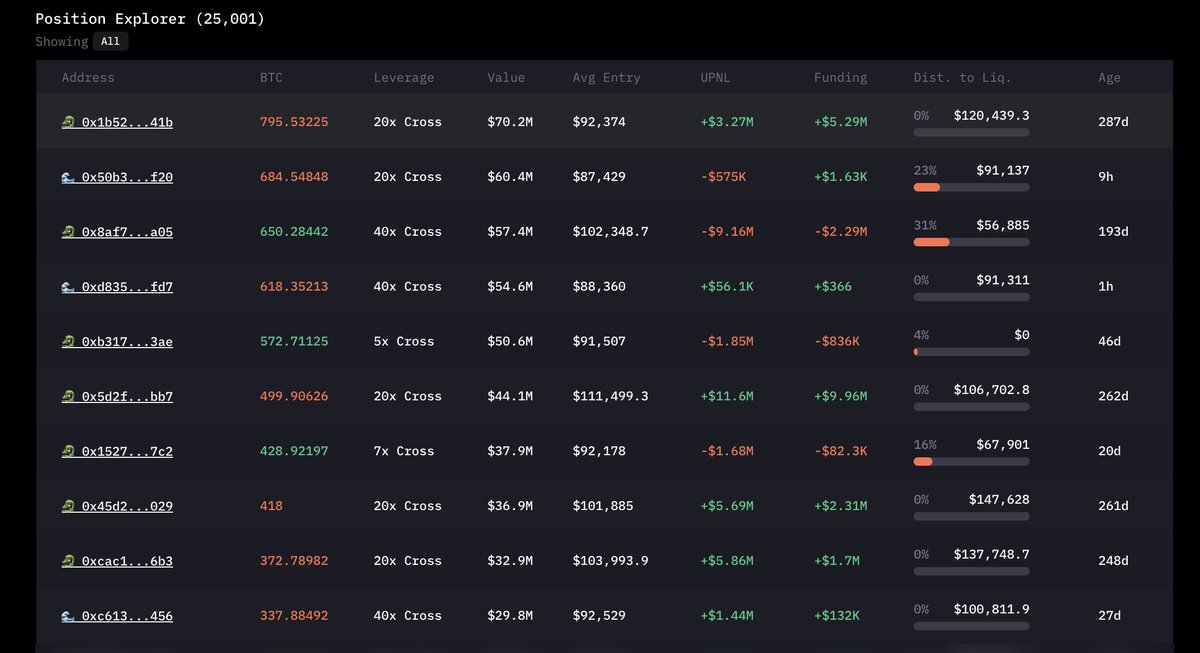Click the creature icon beside address 0x5d2f...bb7
This screenshot has width=1200, height=653.
(67, 397)
